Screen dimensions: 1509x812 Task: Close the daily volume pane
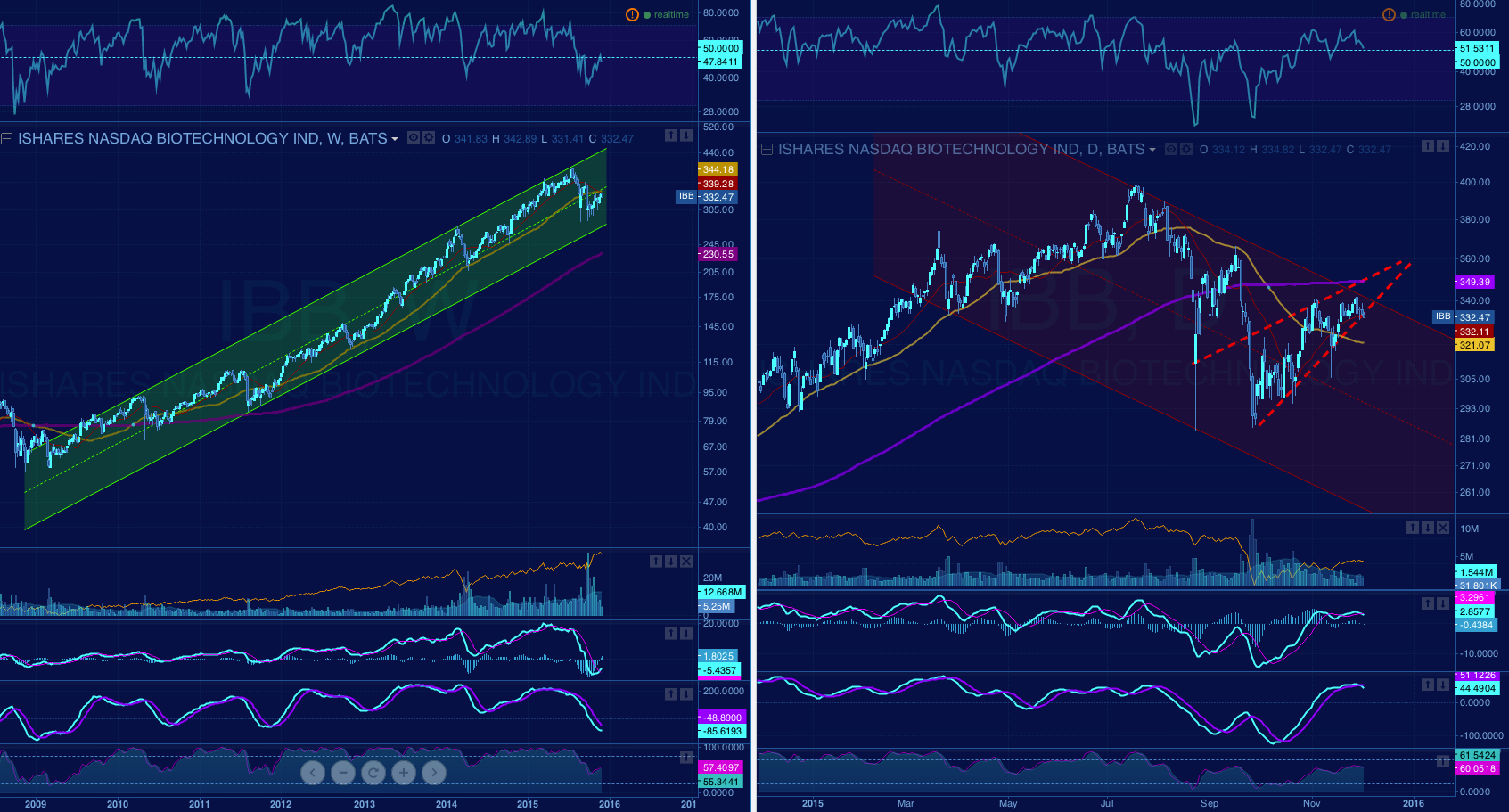[x=1443, y=528]
